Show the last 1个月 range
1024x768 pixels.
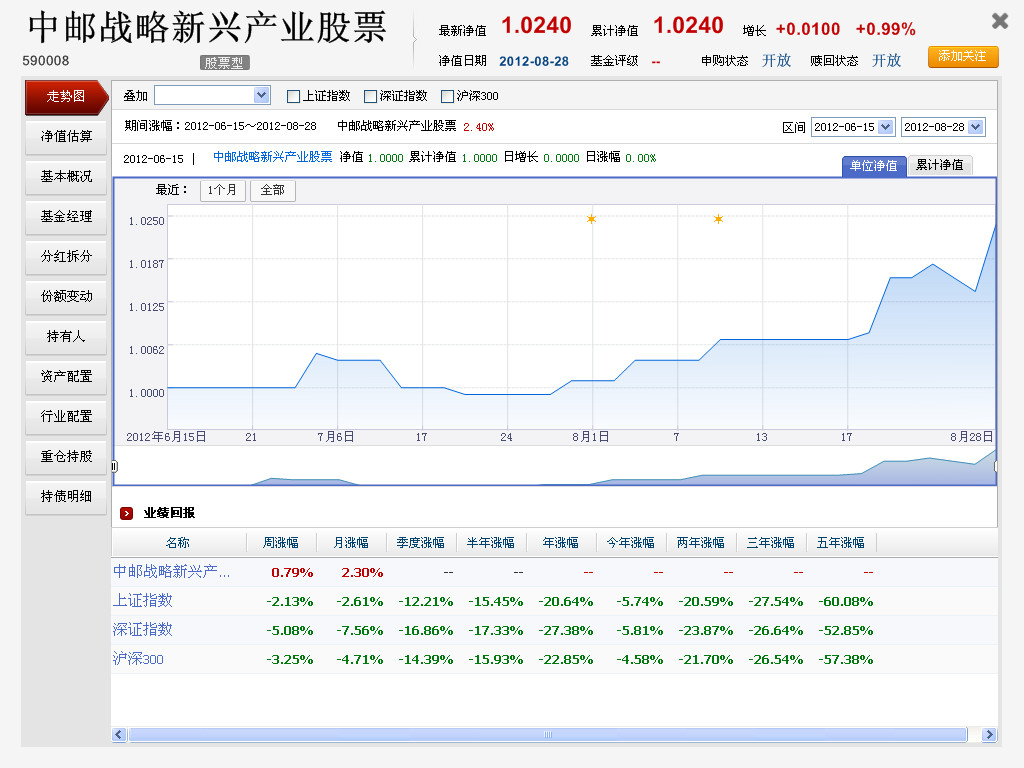223,191
